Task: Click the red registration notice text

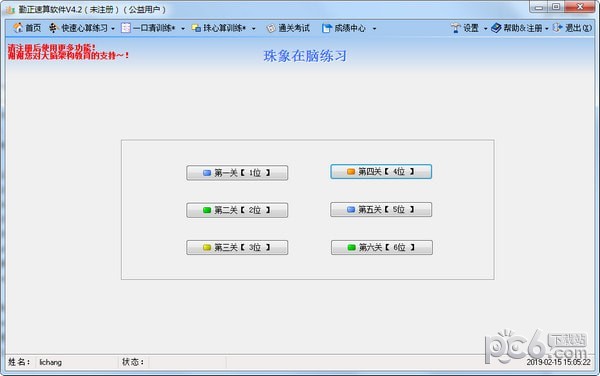Action: 68,52
